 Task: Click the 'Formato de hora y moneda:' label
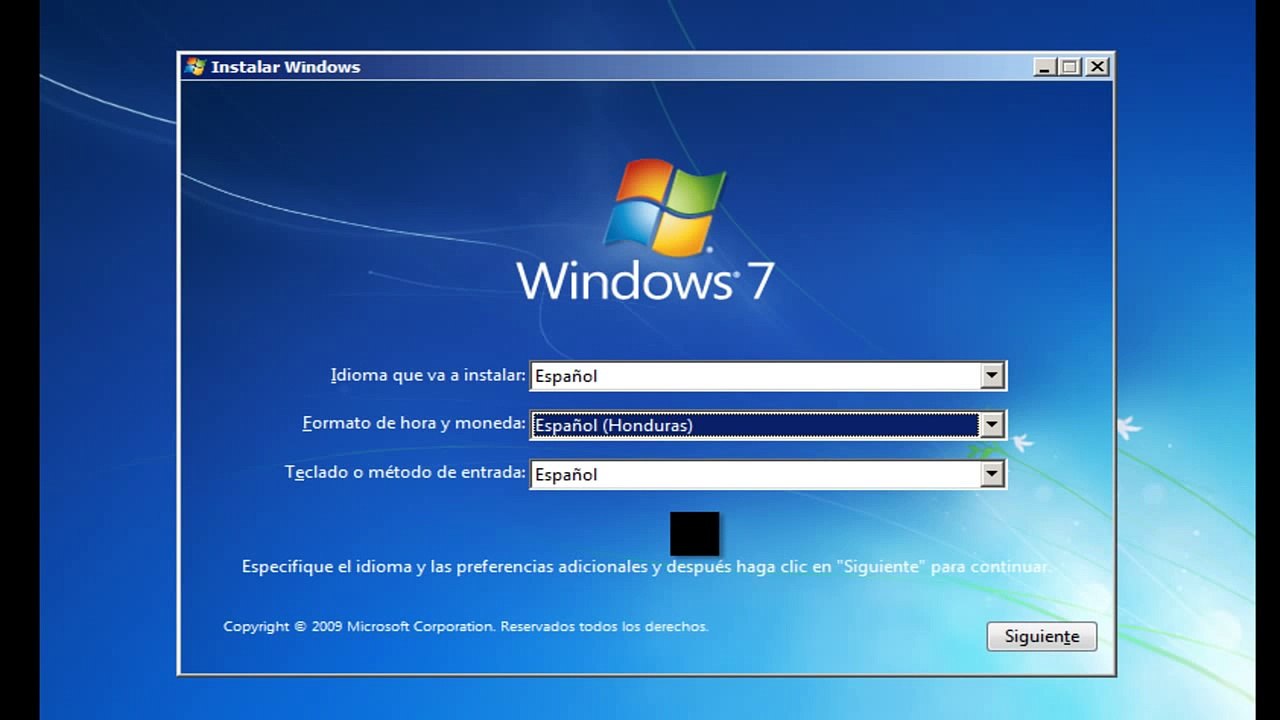(414, 423)
